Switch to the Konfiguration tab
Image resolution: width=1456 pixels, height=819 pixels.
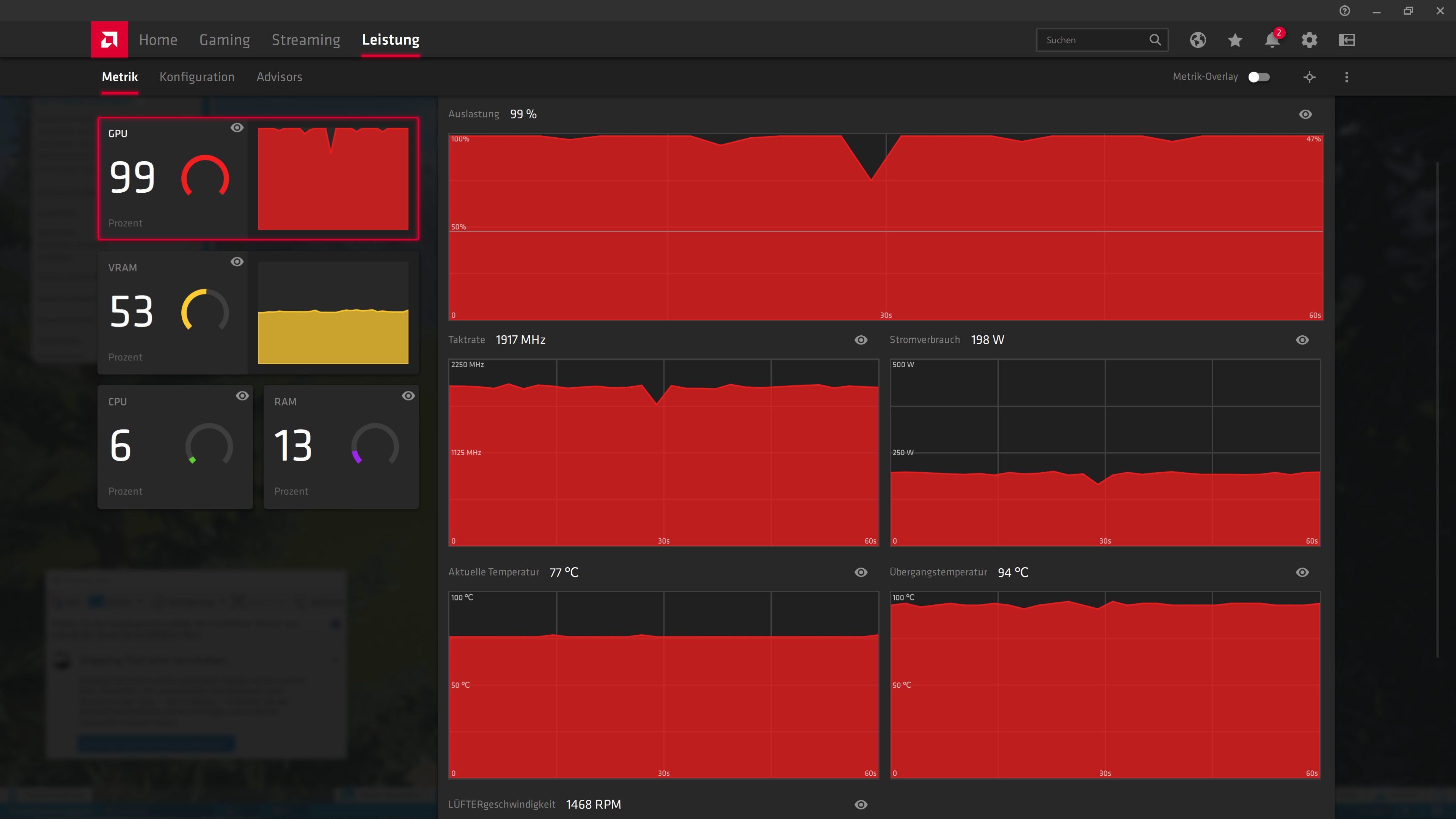(197, 77)
